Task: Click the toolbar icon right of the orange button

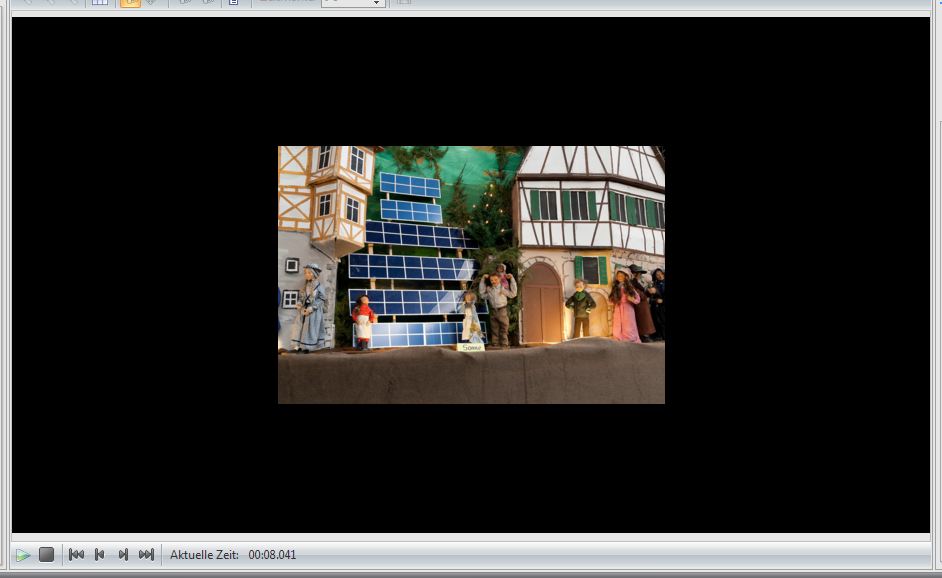Action: (x=151, y=3)
